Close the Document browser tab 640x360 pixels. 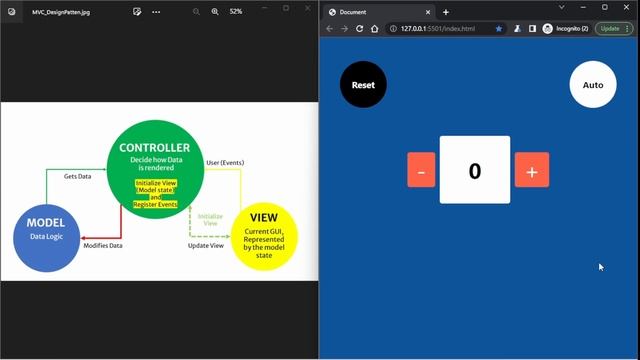[x=428, y=12]
